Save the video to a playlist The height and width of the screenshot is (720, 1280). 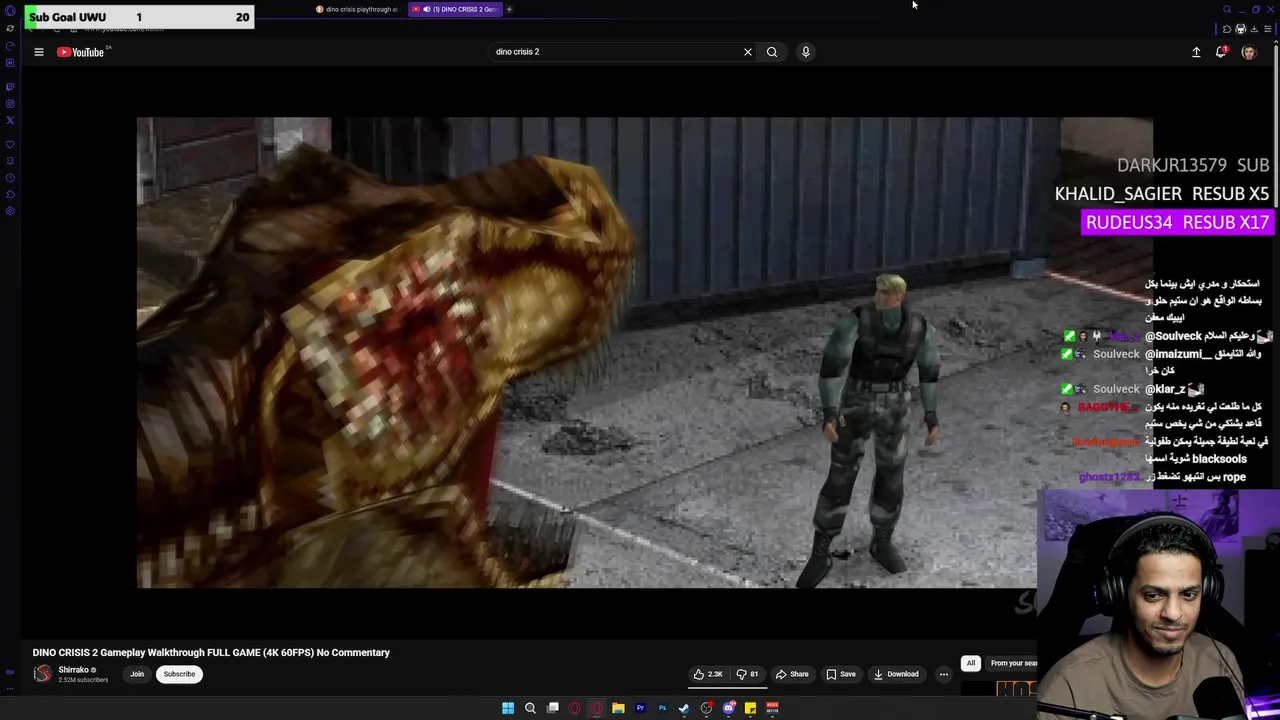click(841, 674)
